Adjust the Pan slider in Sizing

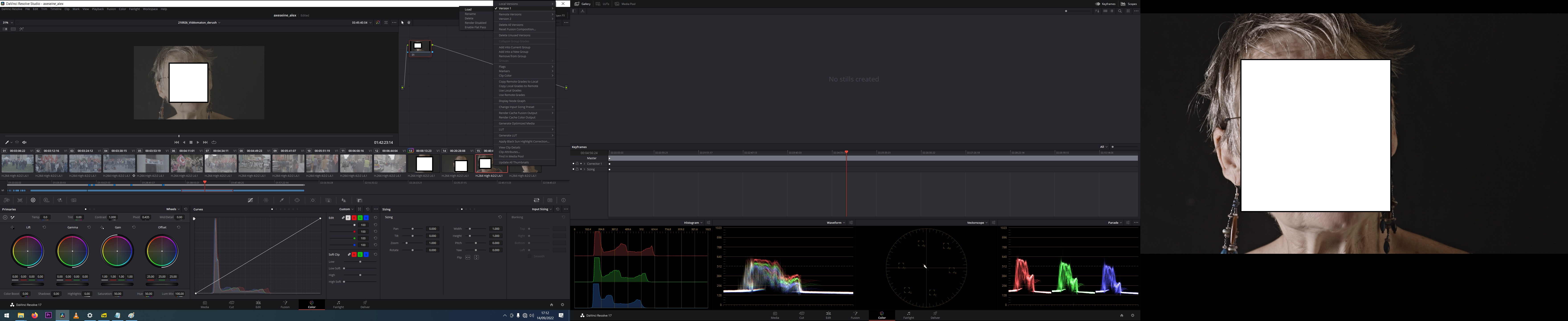413,229
